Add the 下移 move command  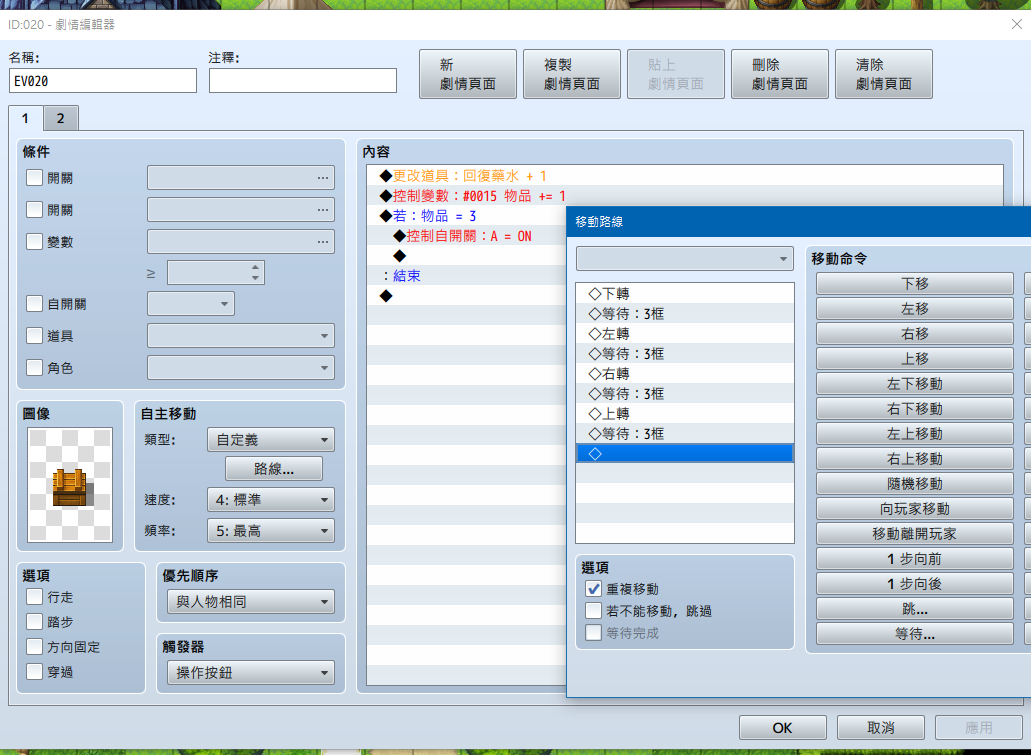pos(915,283)
